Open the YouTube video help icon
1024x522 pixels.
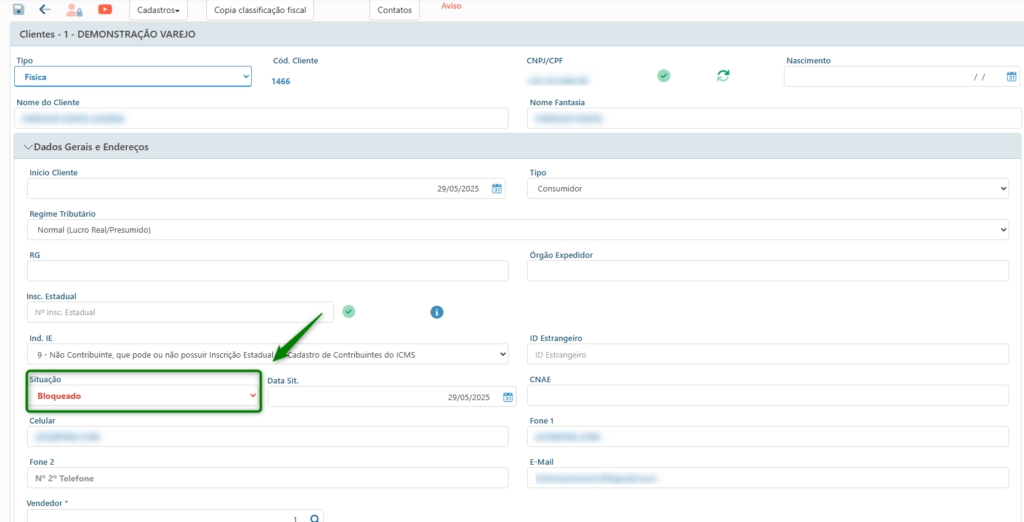105,9
